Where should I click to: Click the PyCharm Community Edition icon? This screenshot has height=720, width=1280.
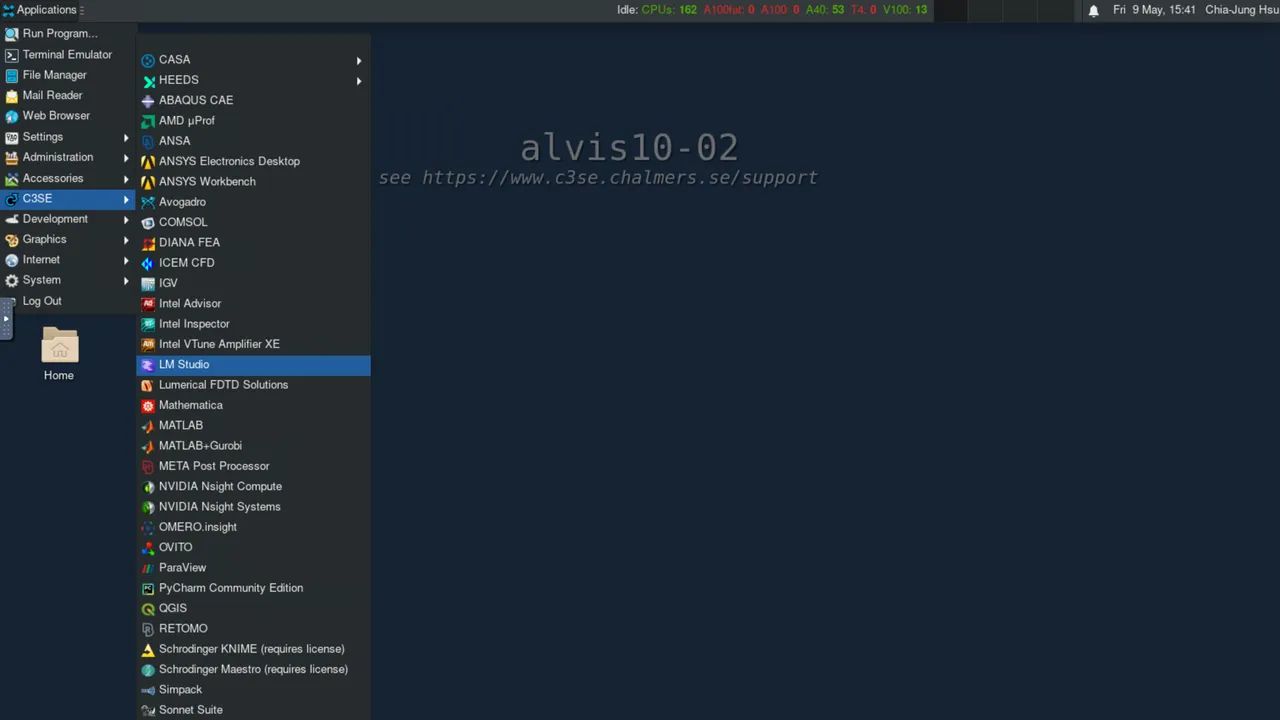148,588
